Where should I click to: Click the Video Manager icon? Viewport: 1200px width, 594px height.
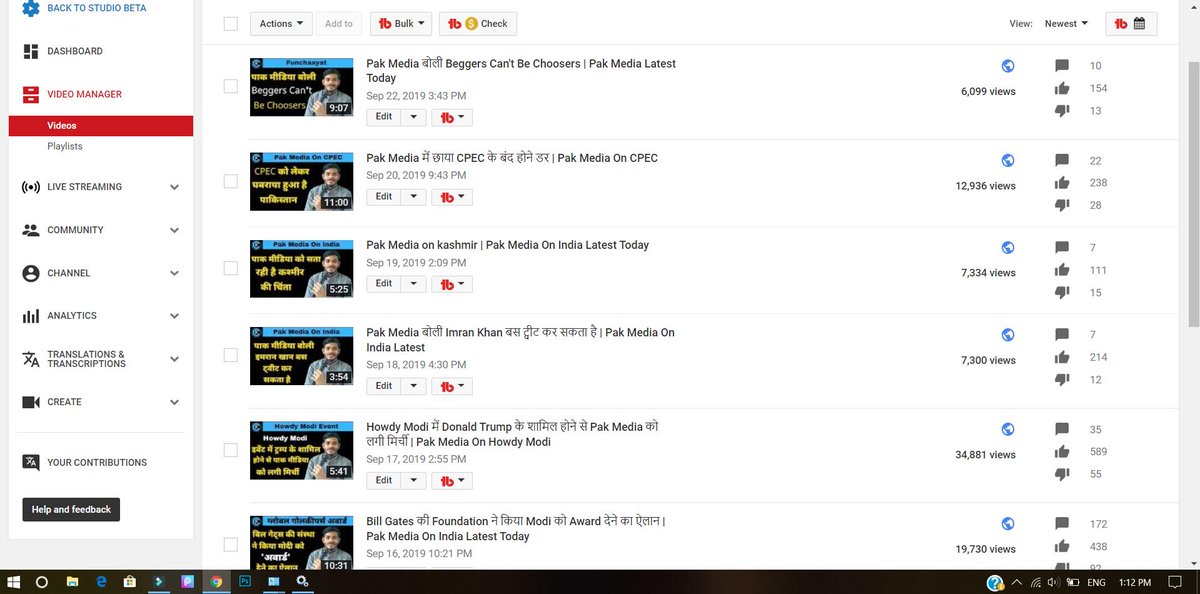click(x=30, y=94)
